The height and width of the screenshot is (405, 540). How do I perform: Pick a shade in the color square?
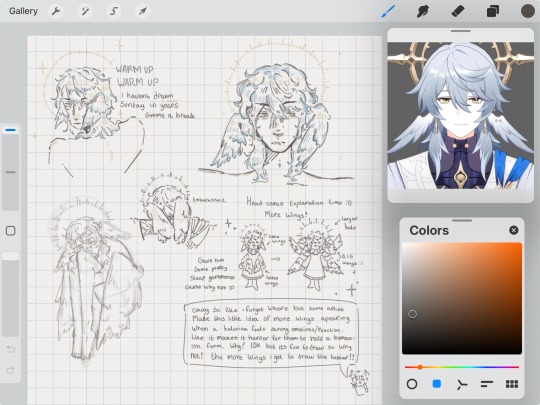462,298
